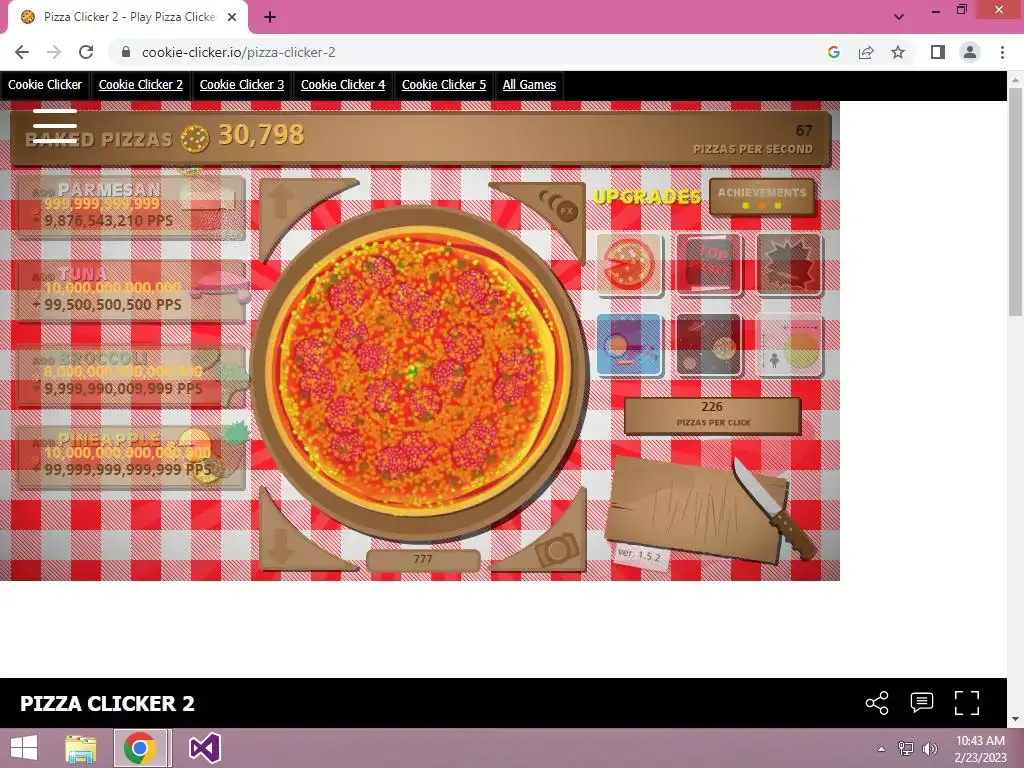Image resolution: width=1024 pixels, height=768 pixels.
Task: Expand the tab search dropdown arrow
Action: [x=899, y=17]
